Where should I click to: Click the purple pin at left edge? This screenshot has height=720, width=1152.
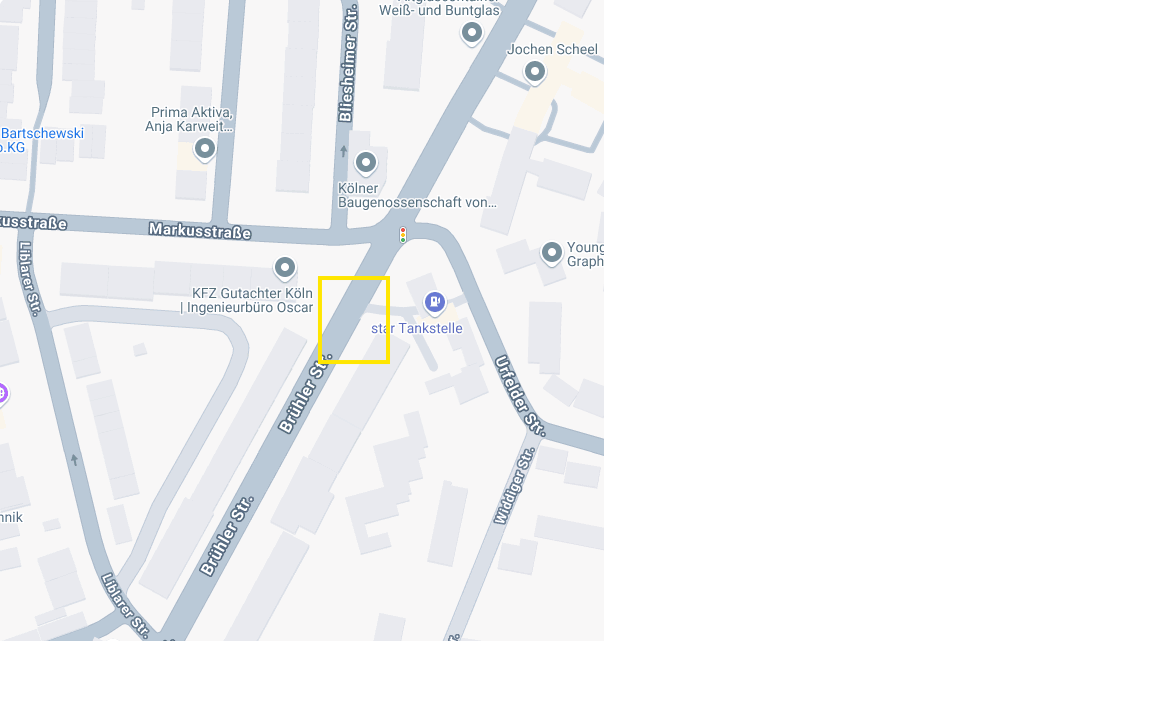2,395
